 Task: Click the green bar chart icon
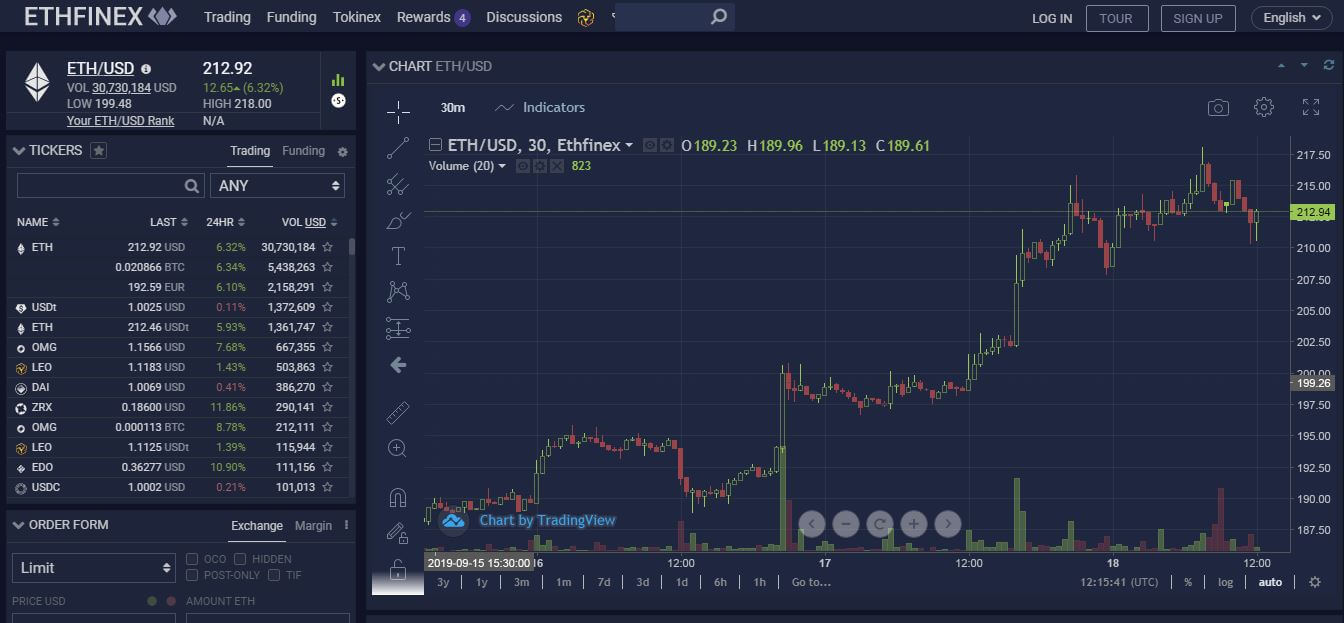pos(338,80)
